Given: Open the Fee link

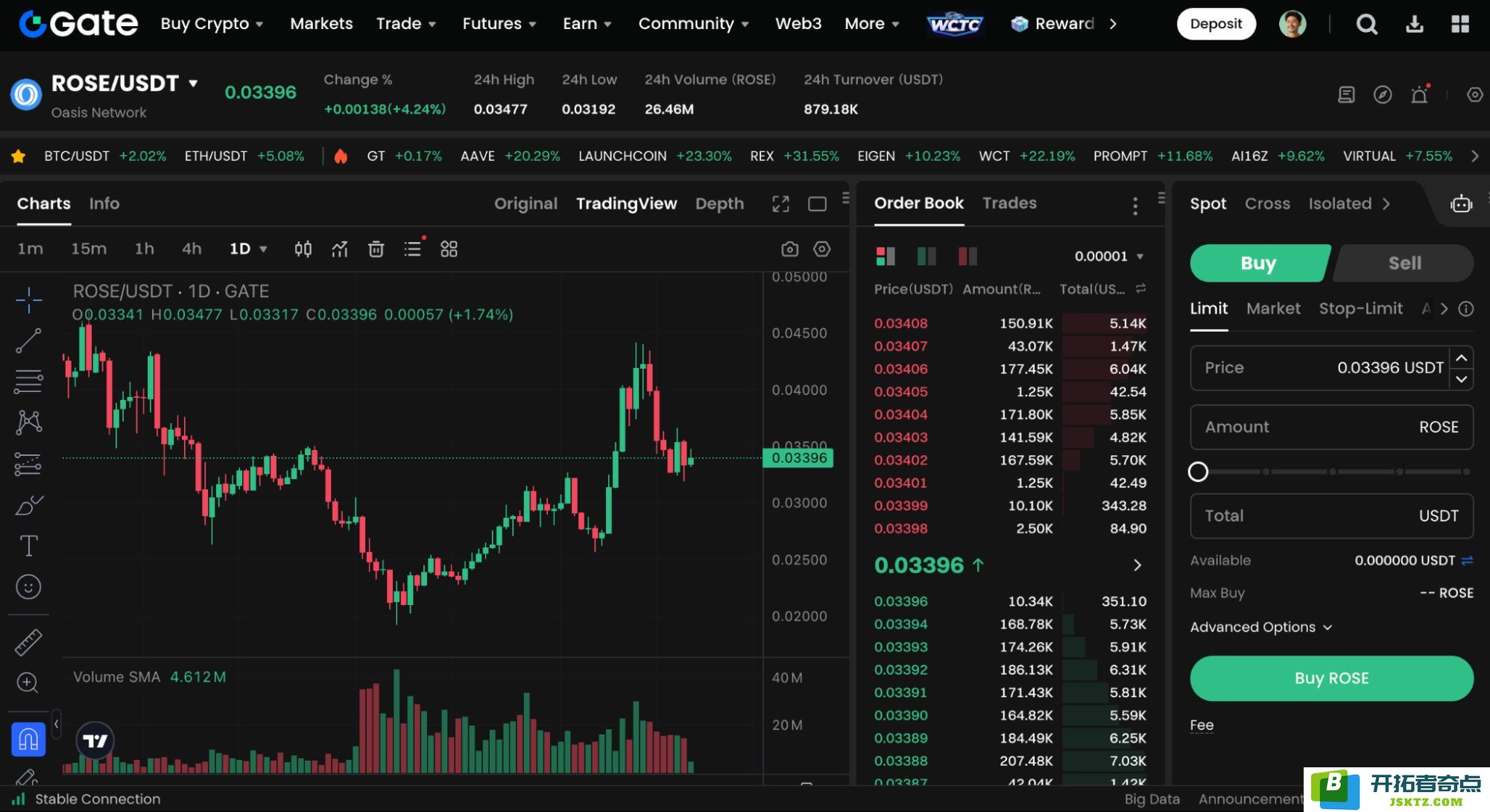Looking at the screenshot, I should click(1202, 725).
